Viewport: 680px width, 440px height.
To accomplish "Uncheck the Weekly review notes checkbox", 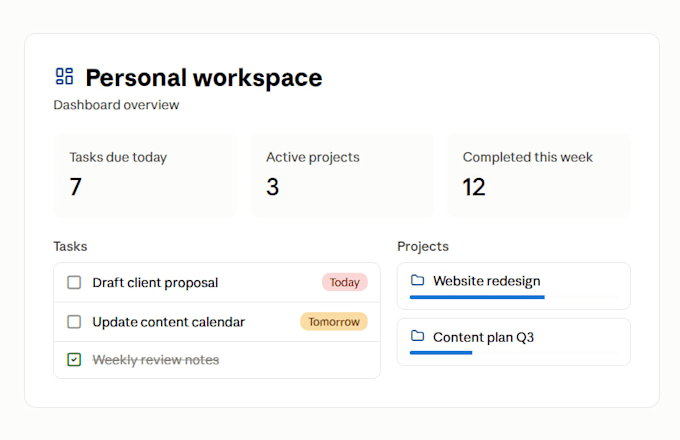I will click(74, 359).
